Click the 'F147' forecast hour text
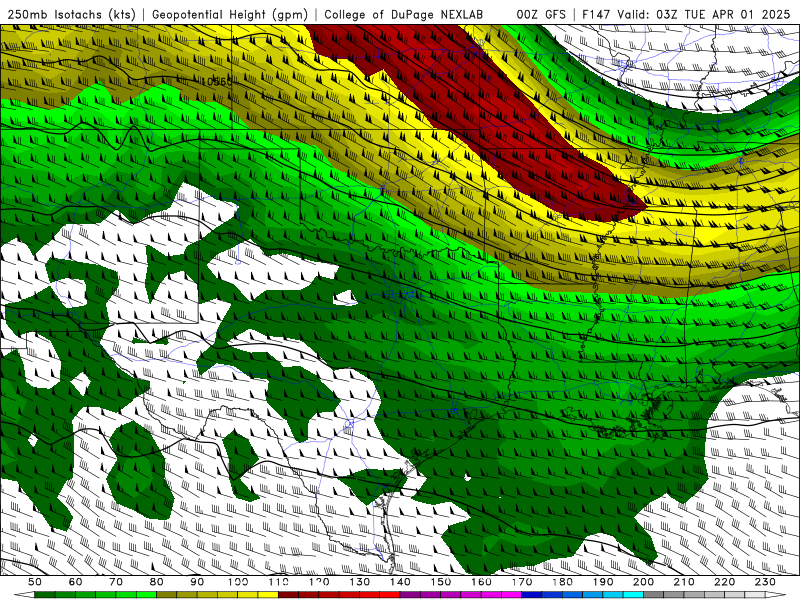This screenshot has width=800, height=600. coord(596,14)
